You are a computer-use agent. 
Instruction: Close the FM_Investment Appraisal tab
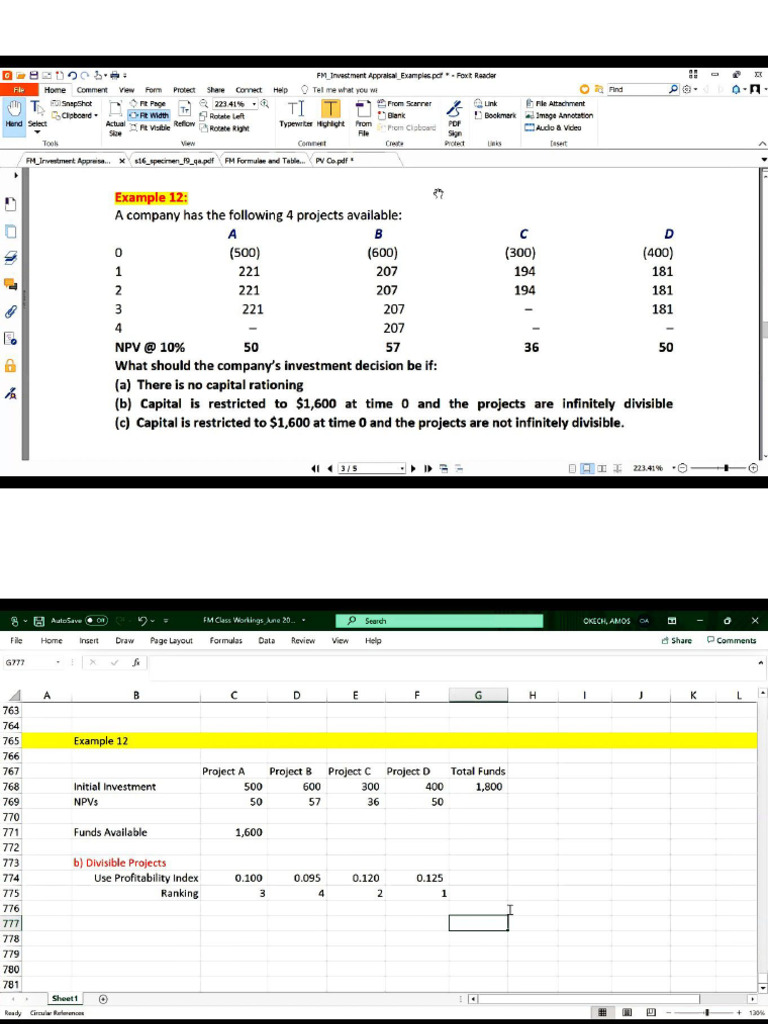tap(121, 160)
